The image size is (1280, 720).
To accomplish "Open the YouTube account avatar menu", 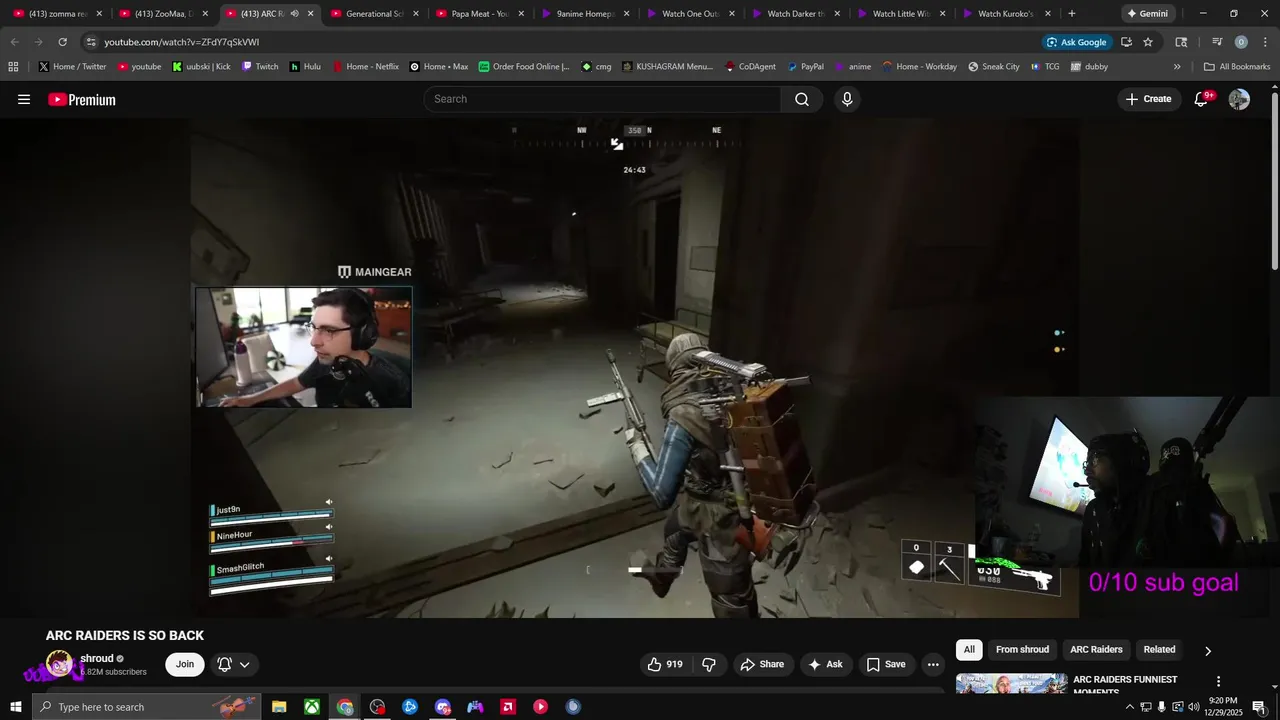I will point(1239,99).
